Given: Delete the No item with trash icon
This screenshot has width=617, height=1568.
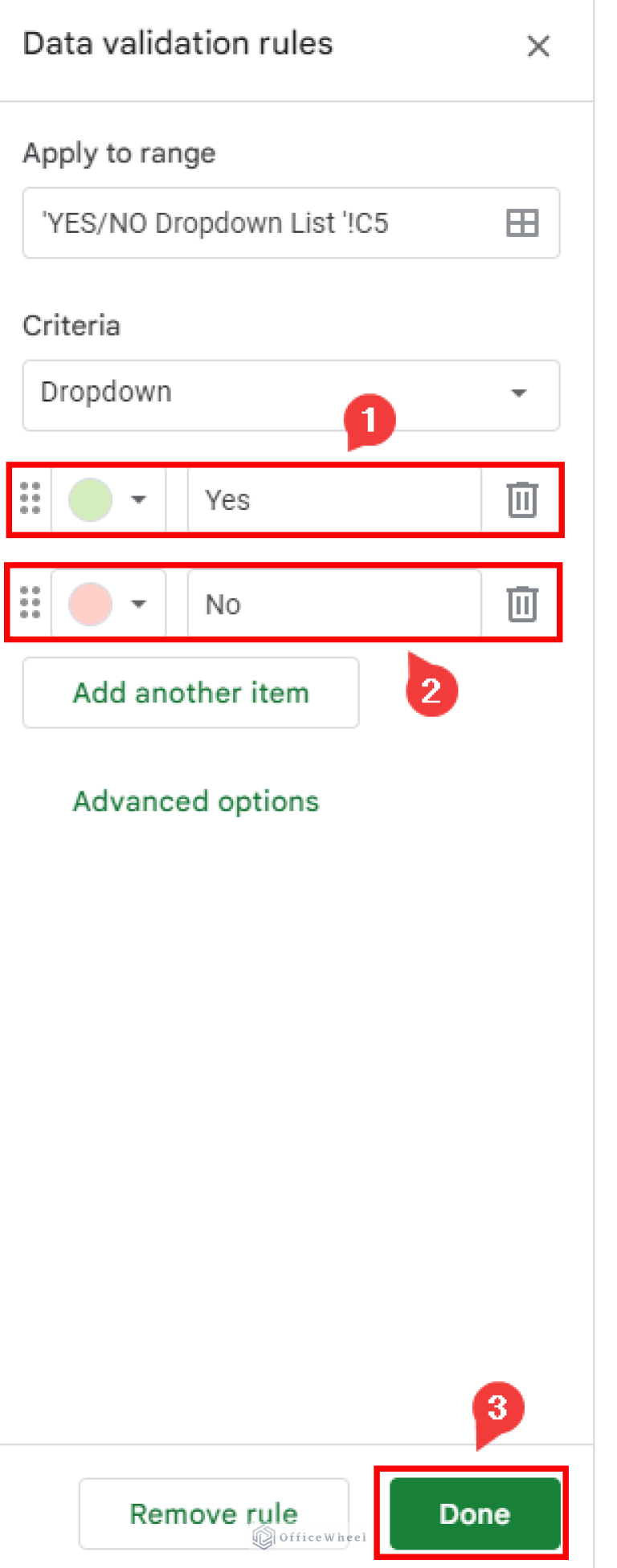Looking at the screenshot, I should (x=521, y=604).
